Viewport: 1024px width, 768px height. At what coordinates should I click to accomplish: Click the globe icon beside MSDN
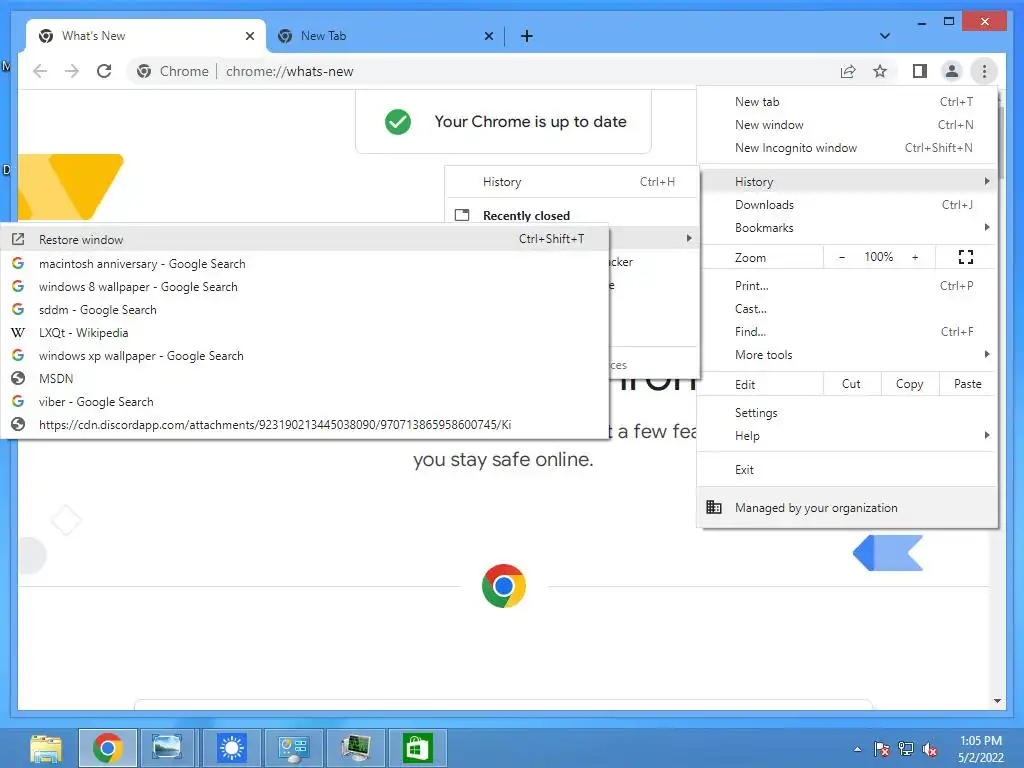[18, 378]
